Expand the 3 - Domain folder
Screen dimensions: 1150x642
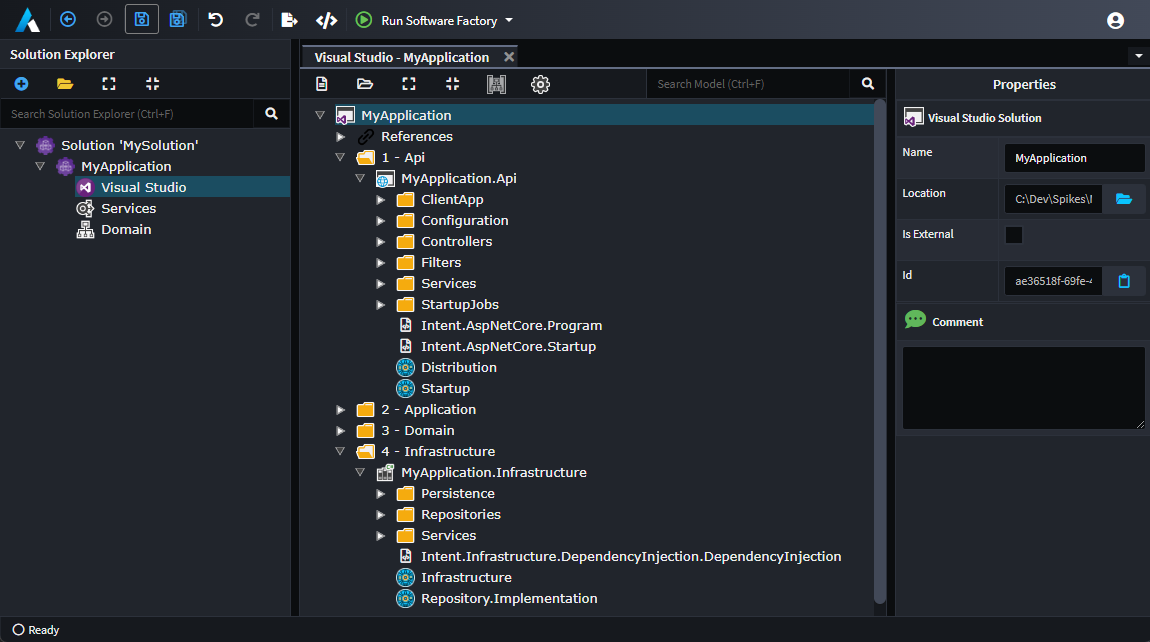(340, 431)
